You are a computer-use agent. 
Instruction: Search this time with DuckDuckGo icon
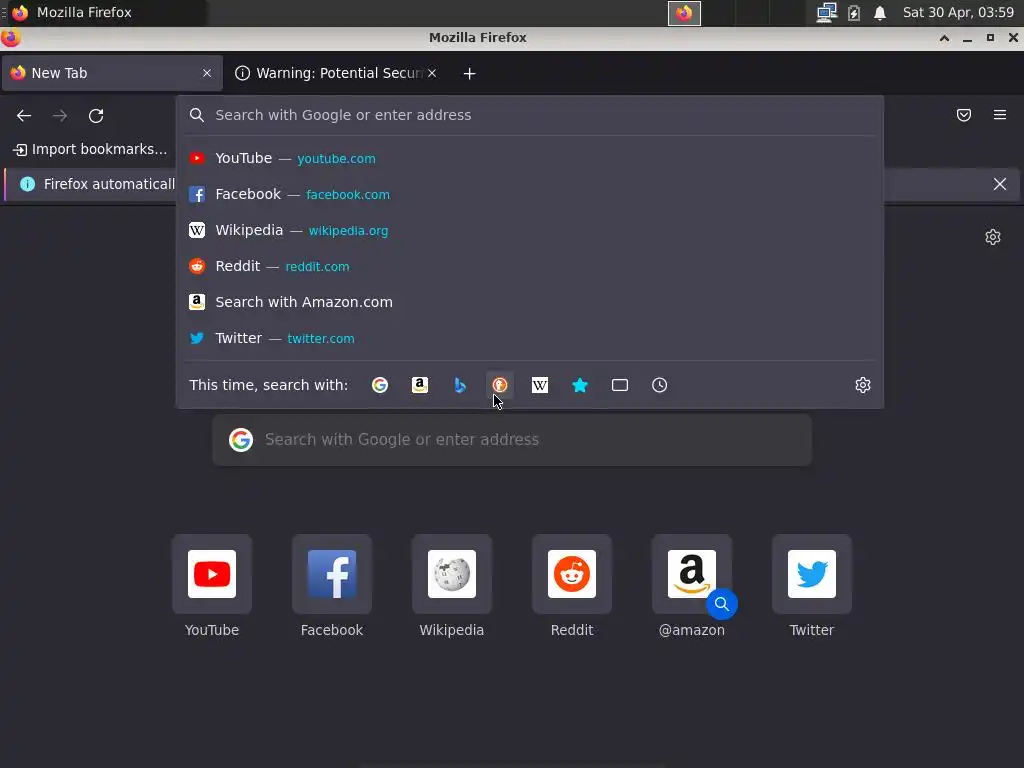pos(500,385)
